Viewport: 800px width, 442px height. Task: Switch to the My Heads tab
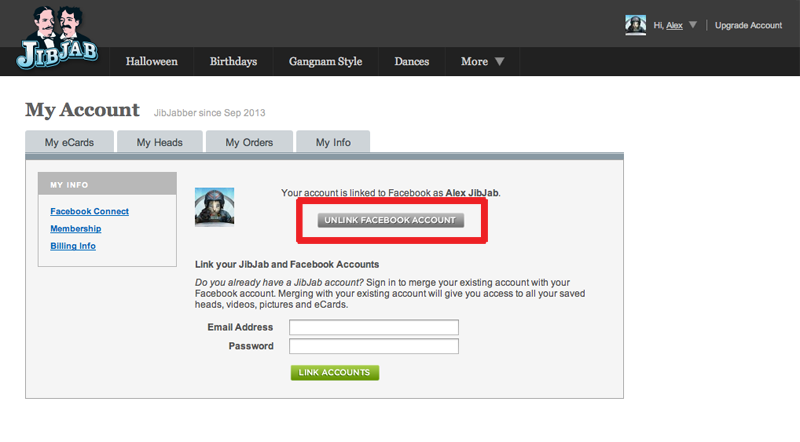[160, 142]
